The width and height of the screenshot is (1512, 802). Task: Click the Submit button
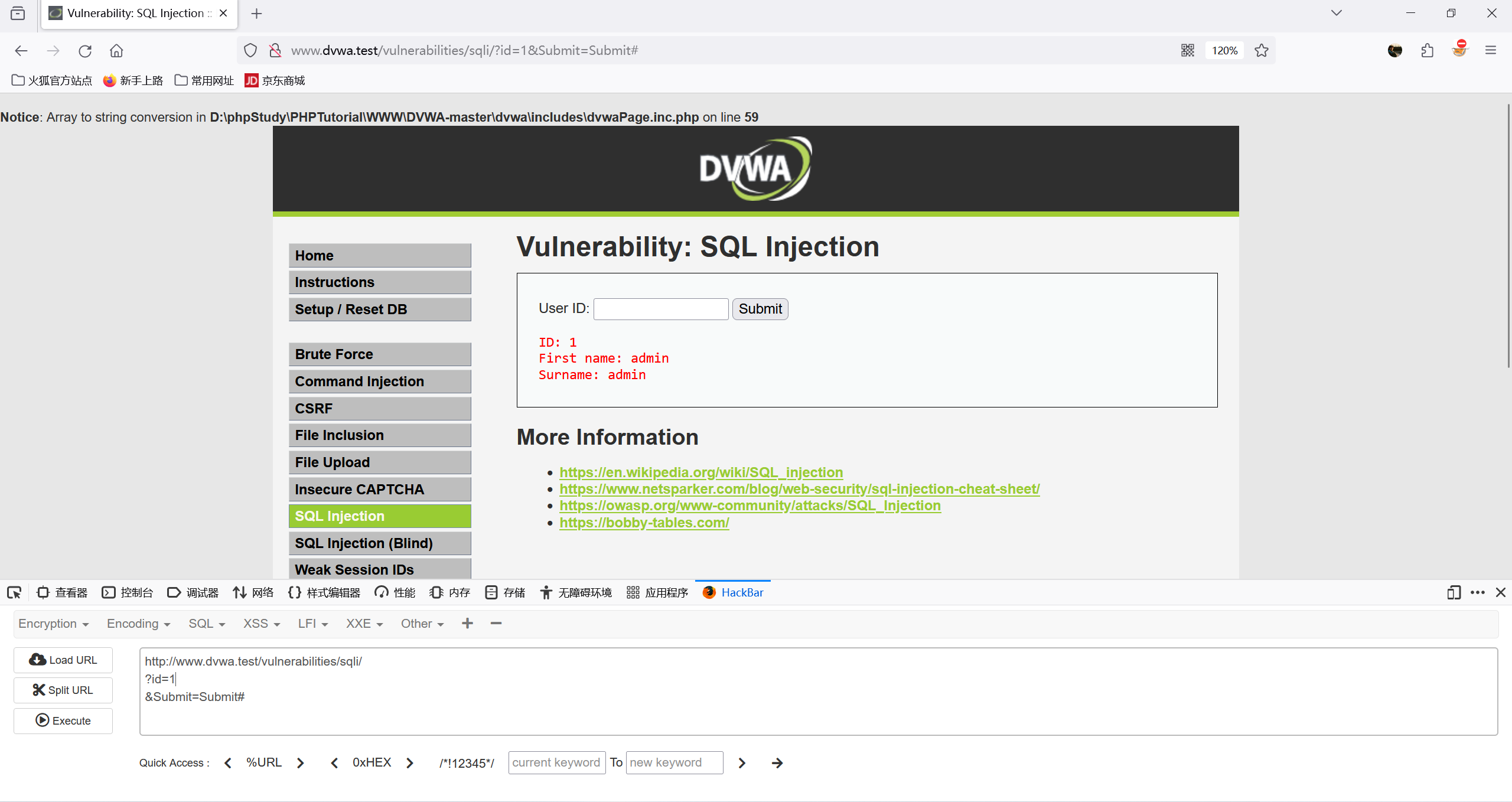point(760,309)
